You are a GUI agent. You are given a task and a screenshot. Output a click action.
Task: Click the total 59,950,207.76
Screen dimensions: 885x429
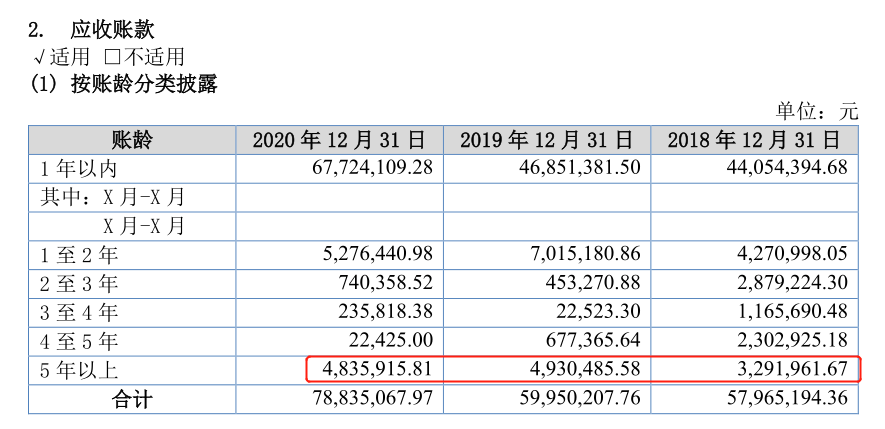click(580, 398)
